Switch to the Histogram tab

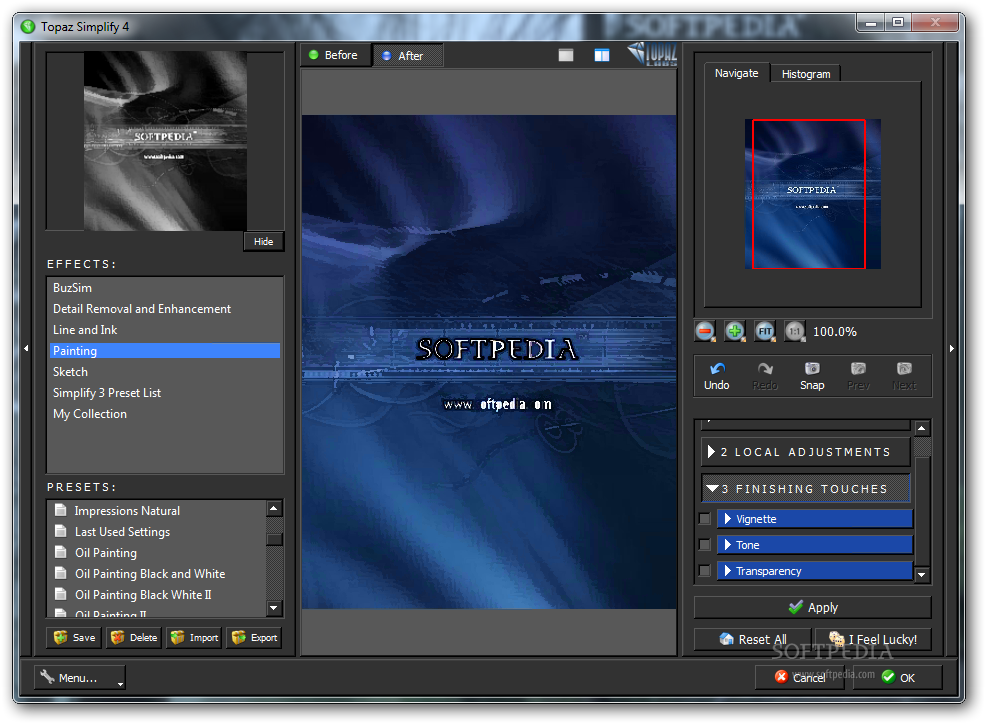[806, 74]
